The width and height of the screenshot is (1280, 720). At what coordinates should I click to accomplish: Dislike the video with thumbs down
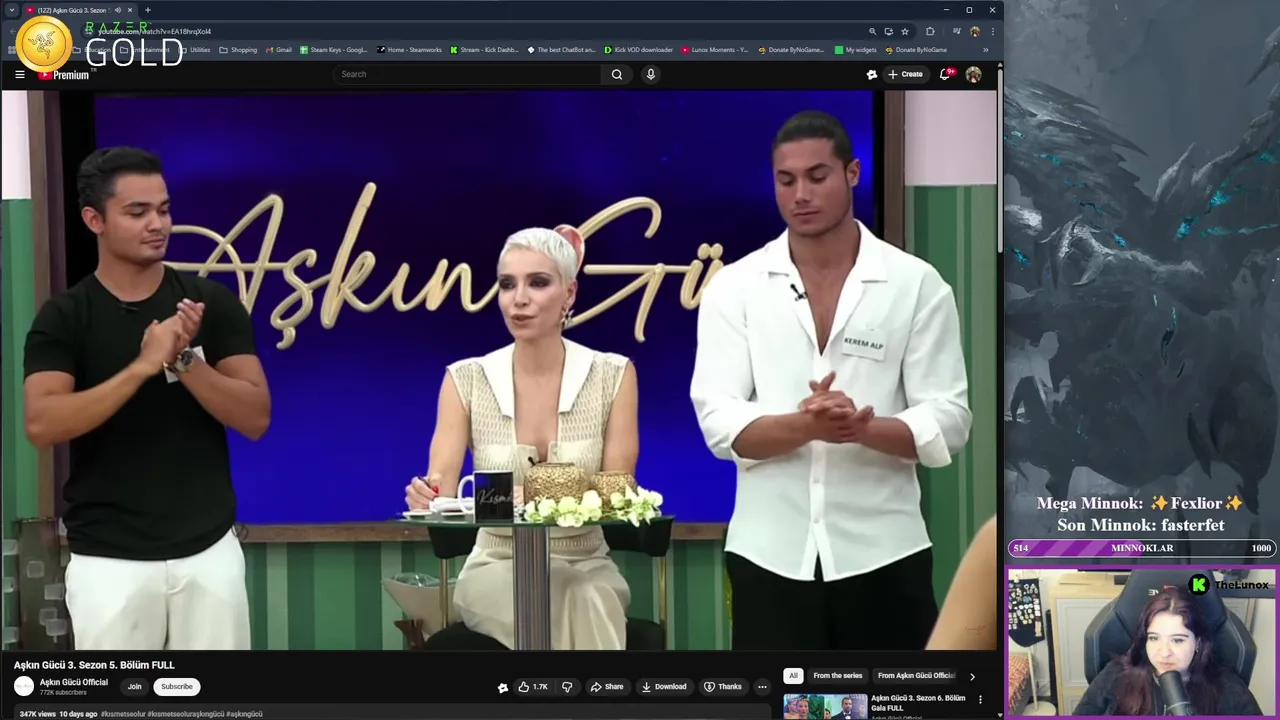(567, 687)
